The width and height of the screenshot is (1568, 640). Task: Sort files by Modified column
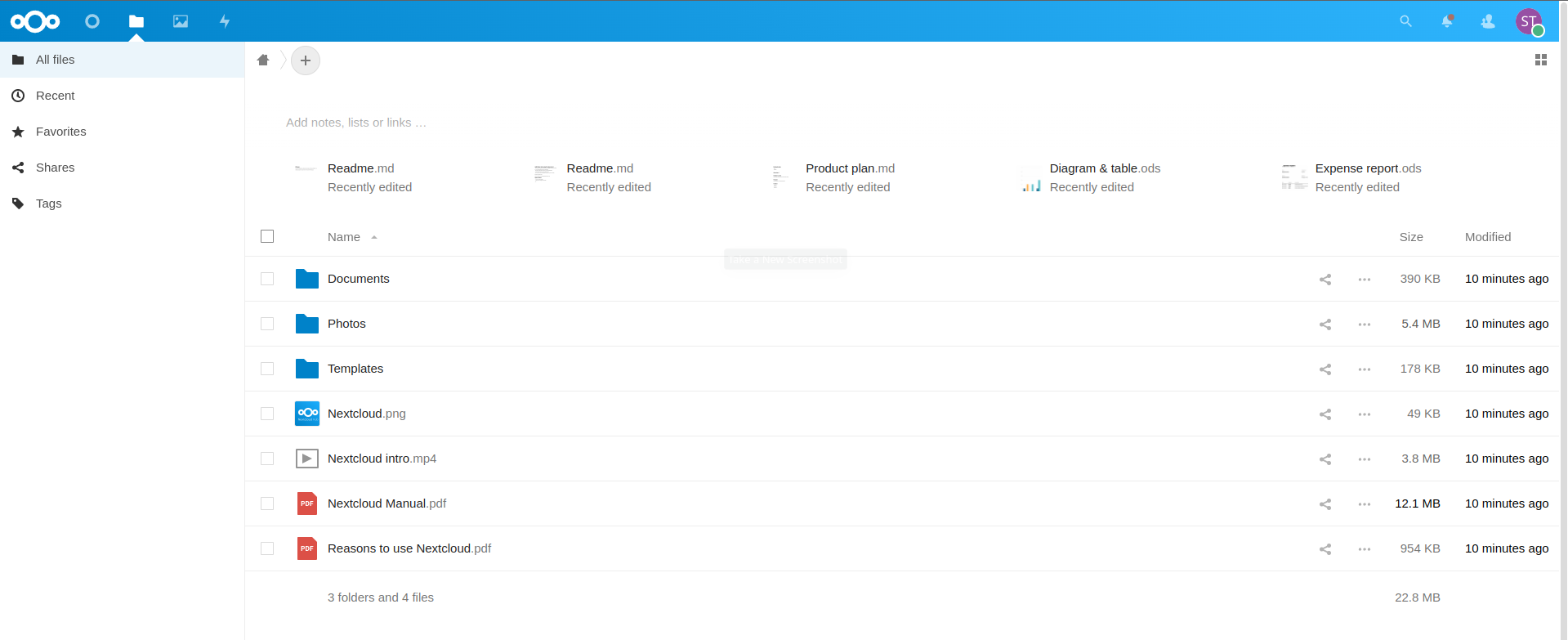click(x=1488, y=237)
